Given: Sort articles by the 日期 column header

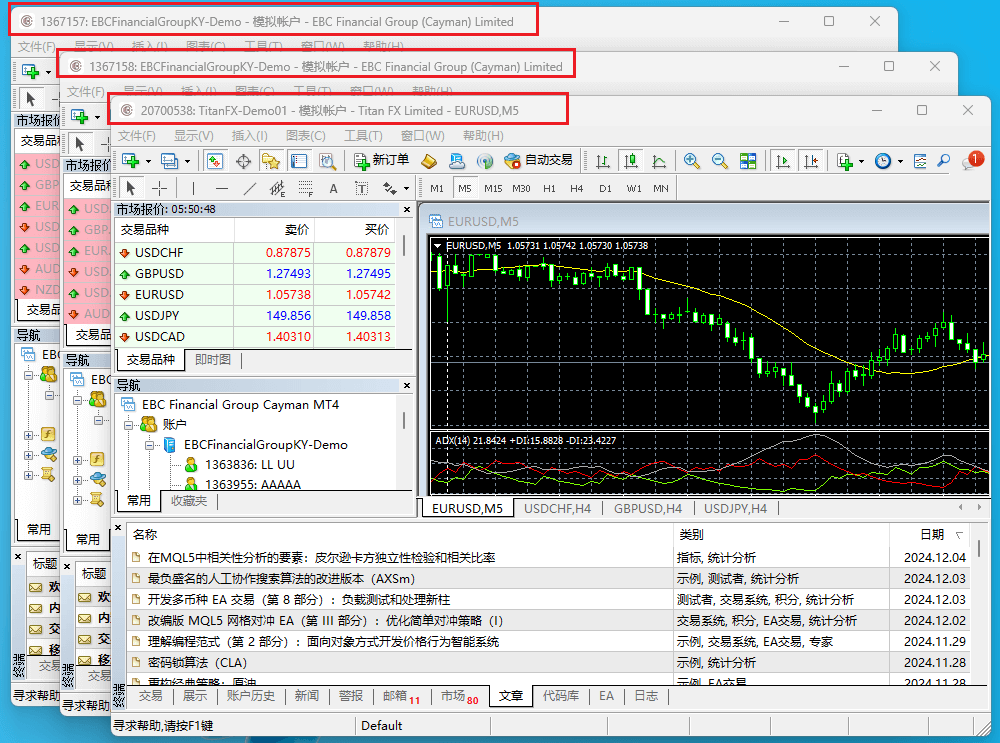Looking at the screenshot, I should [932, 534].
